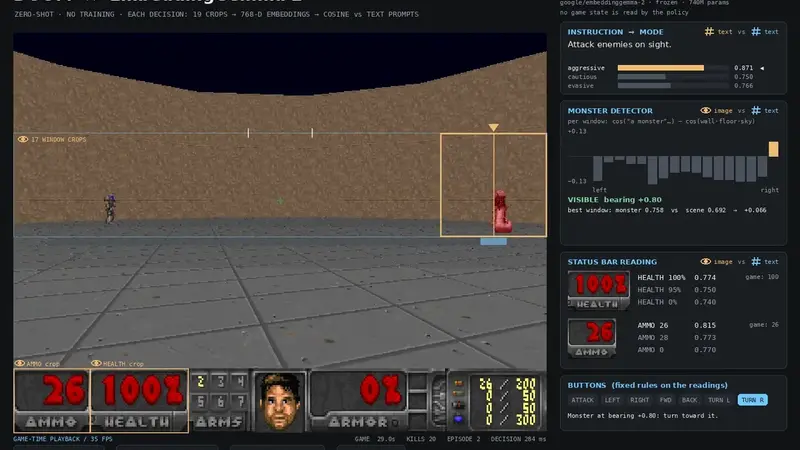Click the LEFT button indicator
The height and width of the screenshot is (450, 800).
(x=612, y=400)
